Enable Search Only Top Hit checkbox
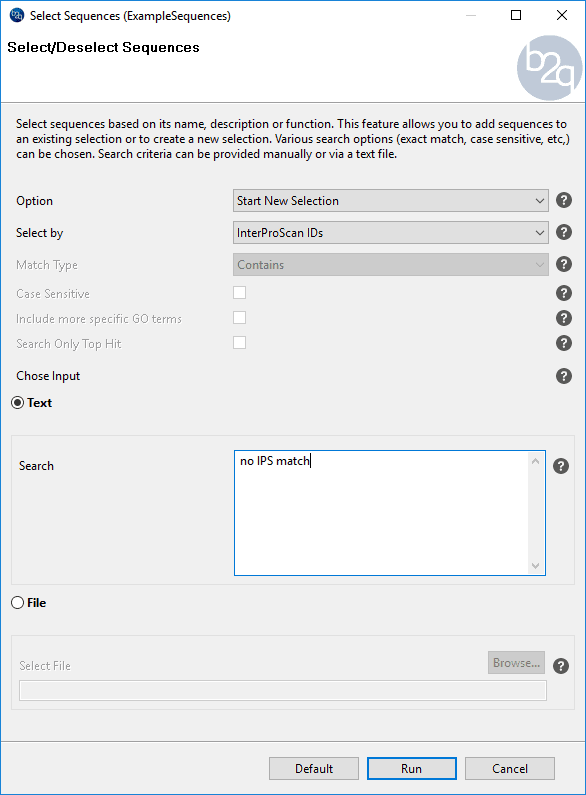Image resolution: width=586 pixels, height=795 pixels. point(239,343)
